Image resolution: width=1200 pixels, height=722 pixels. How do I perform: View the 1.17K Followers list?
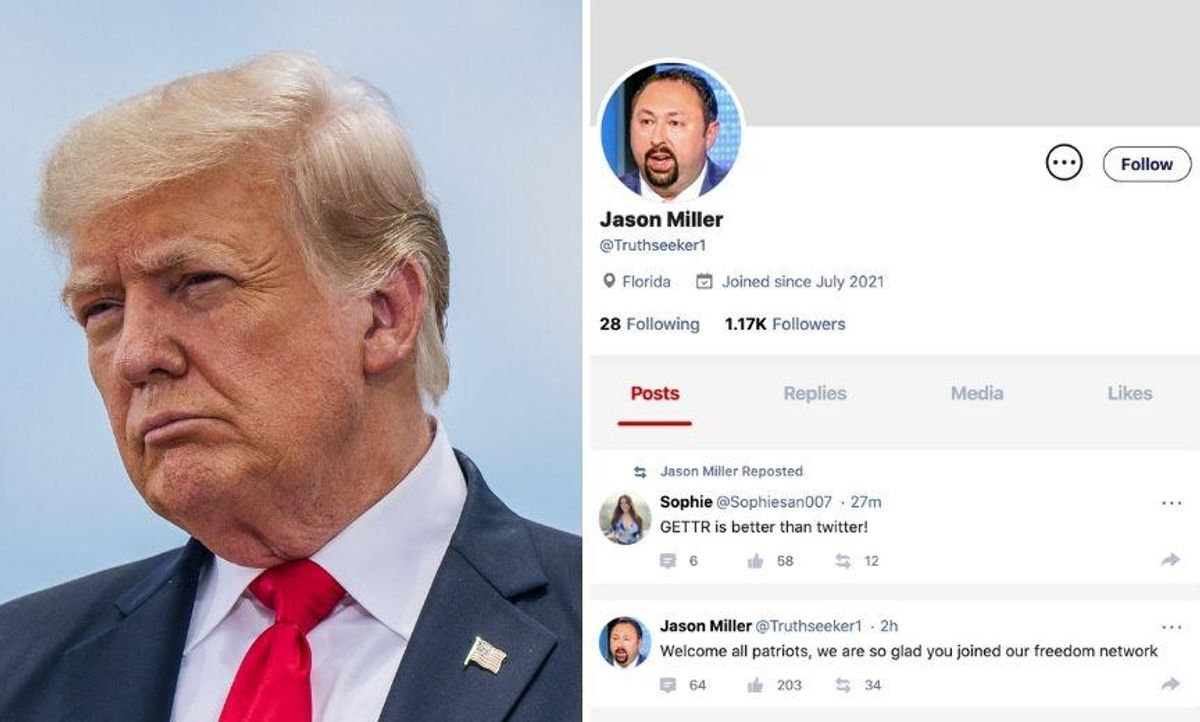tap(785, 324)
